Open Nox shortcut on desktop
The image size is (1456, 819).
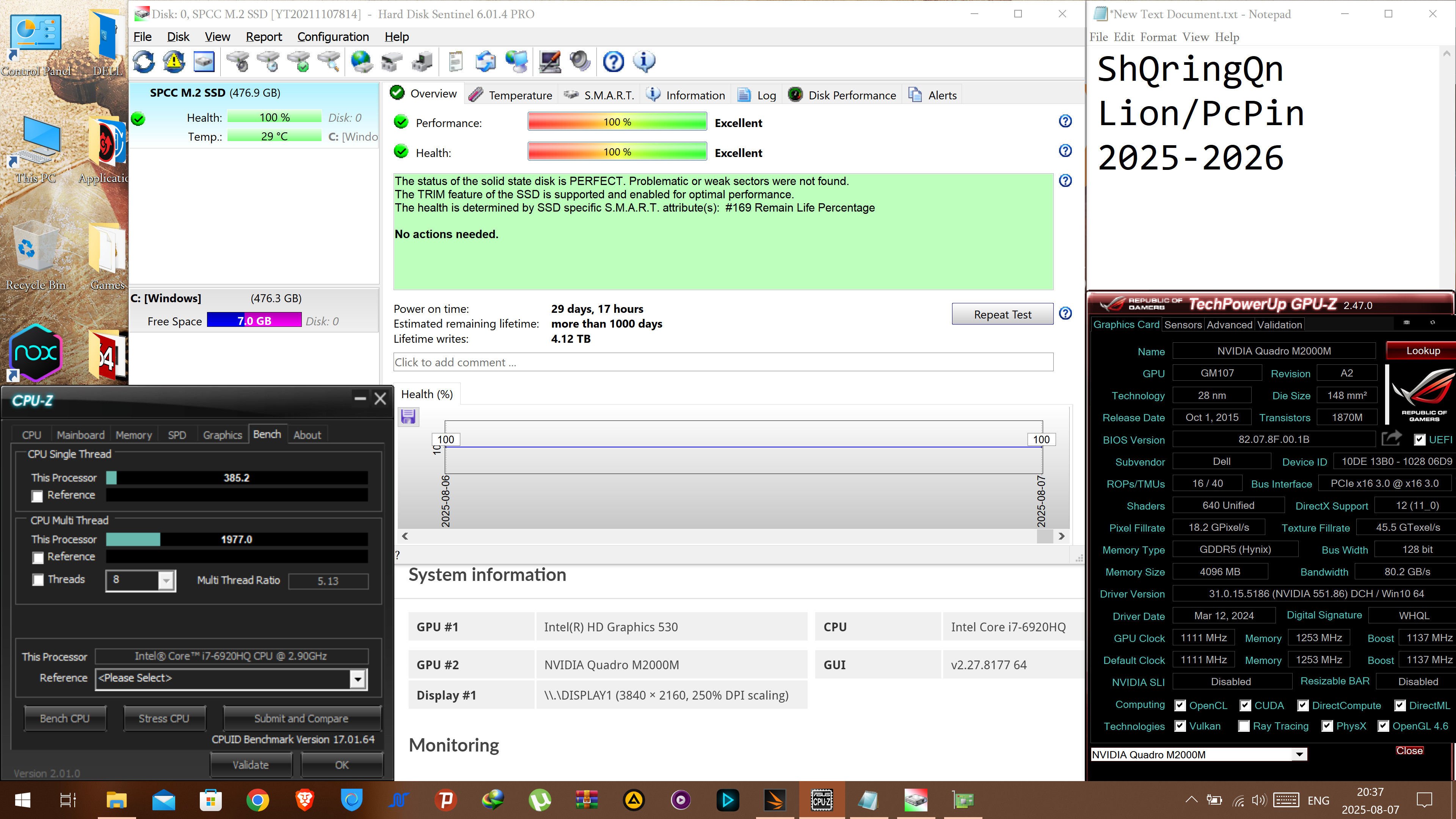coord(36,353)
